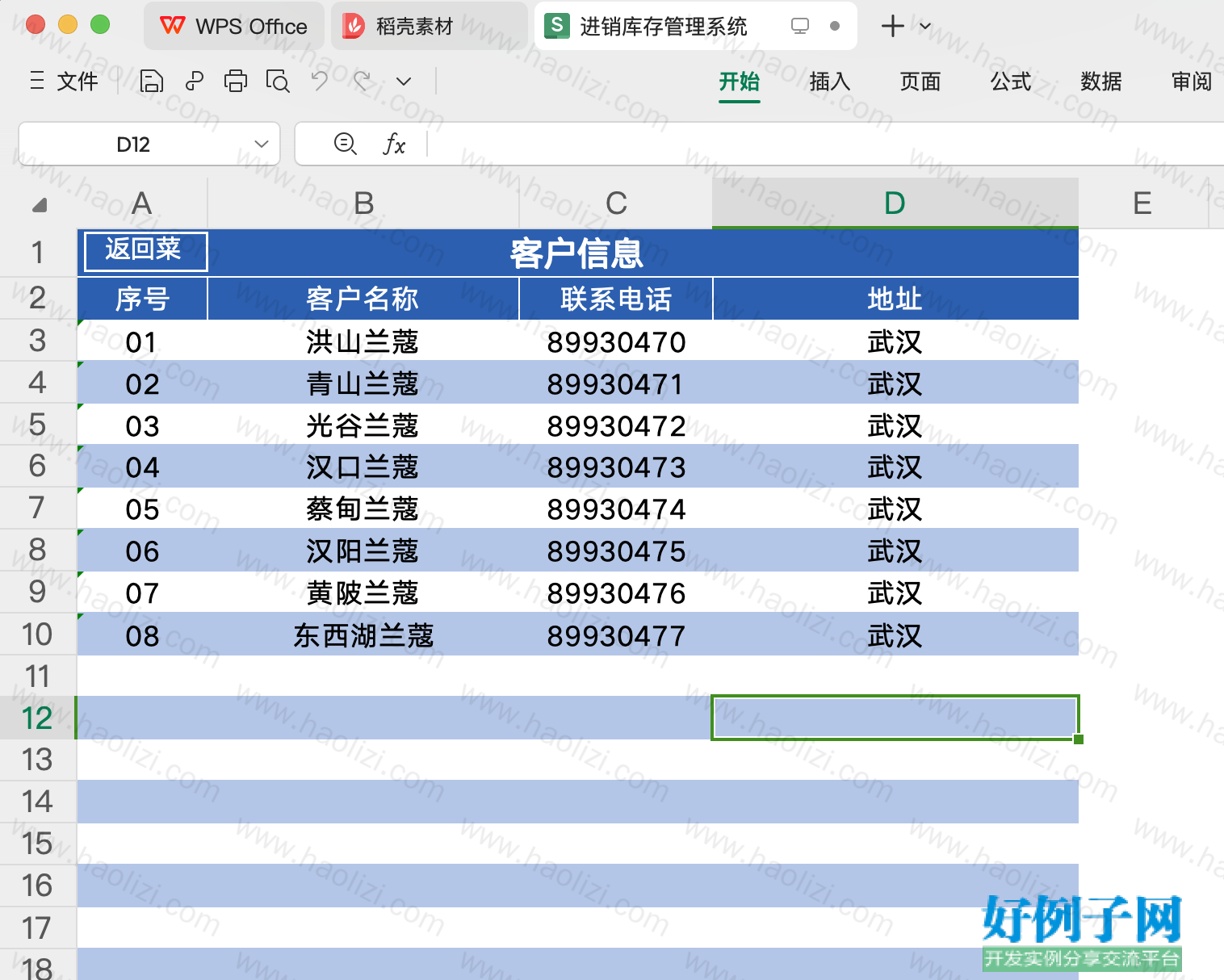Click cell containing 洪山兰蔻
This screenshot has height=980, width=1224.
coord(363,341)
